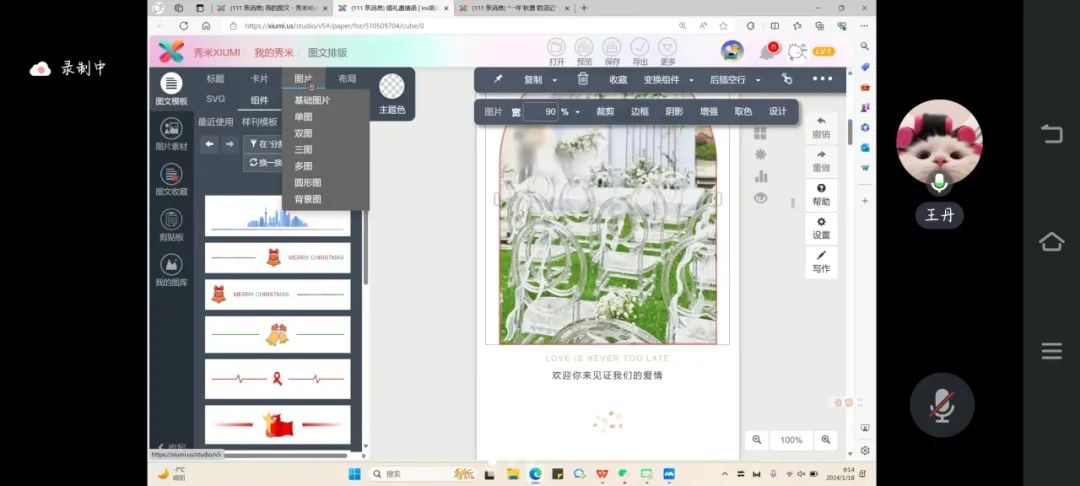Image resolution: width=1080 pixels, height=486 pixels.
Task: Open 我的图库 image library
Action: pos(171,270)
